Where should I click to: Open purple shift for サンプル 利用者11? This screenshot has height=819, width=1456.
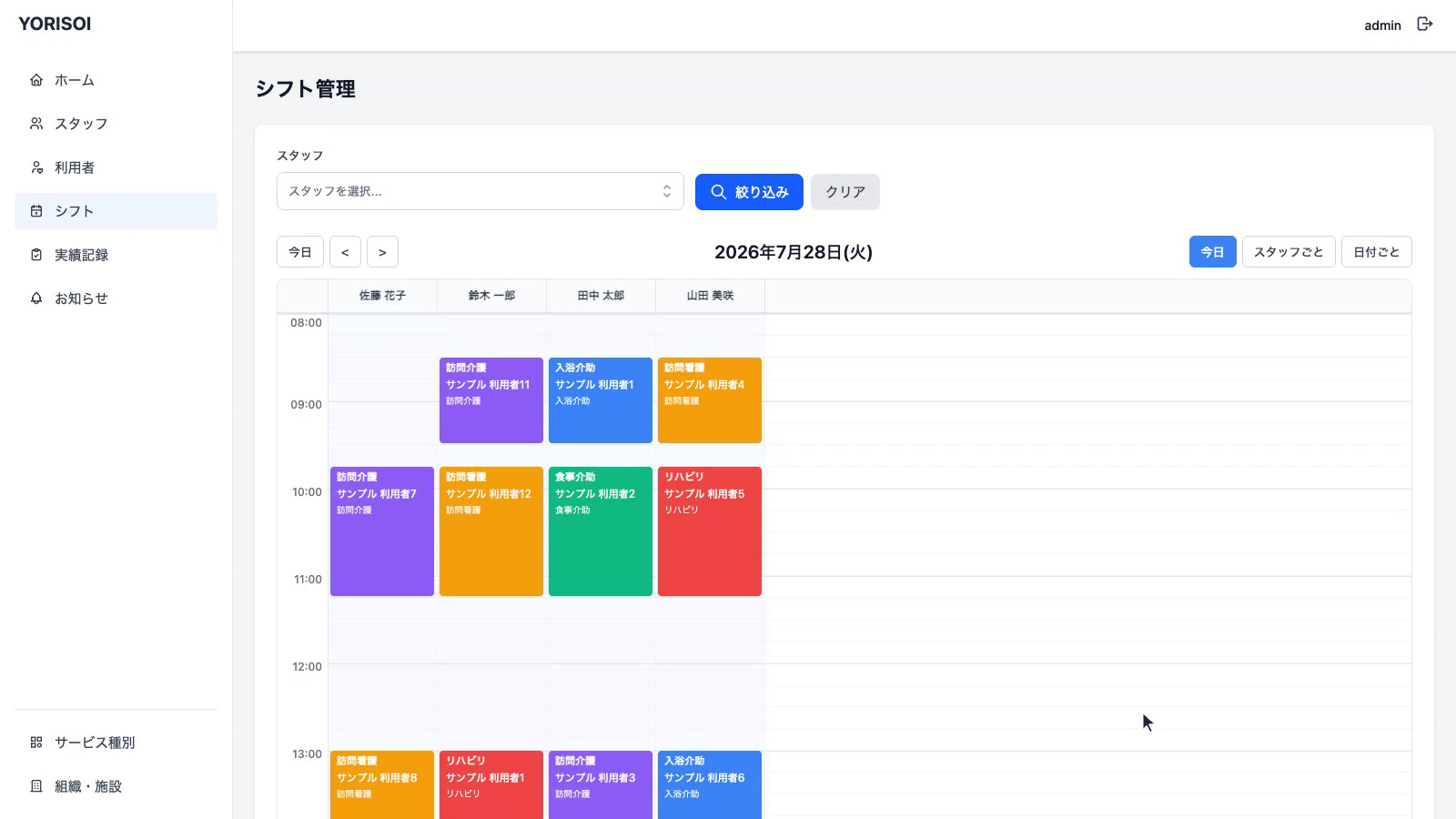click(x=491, y=400)
